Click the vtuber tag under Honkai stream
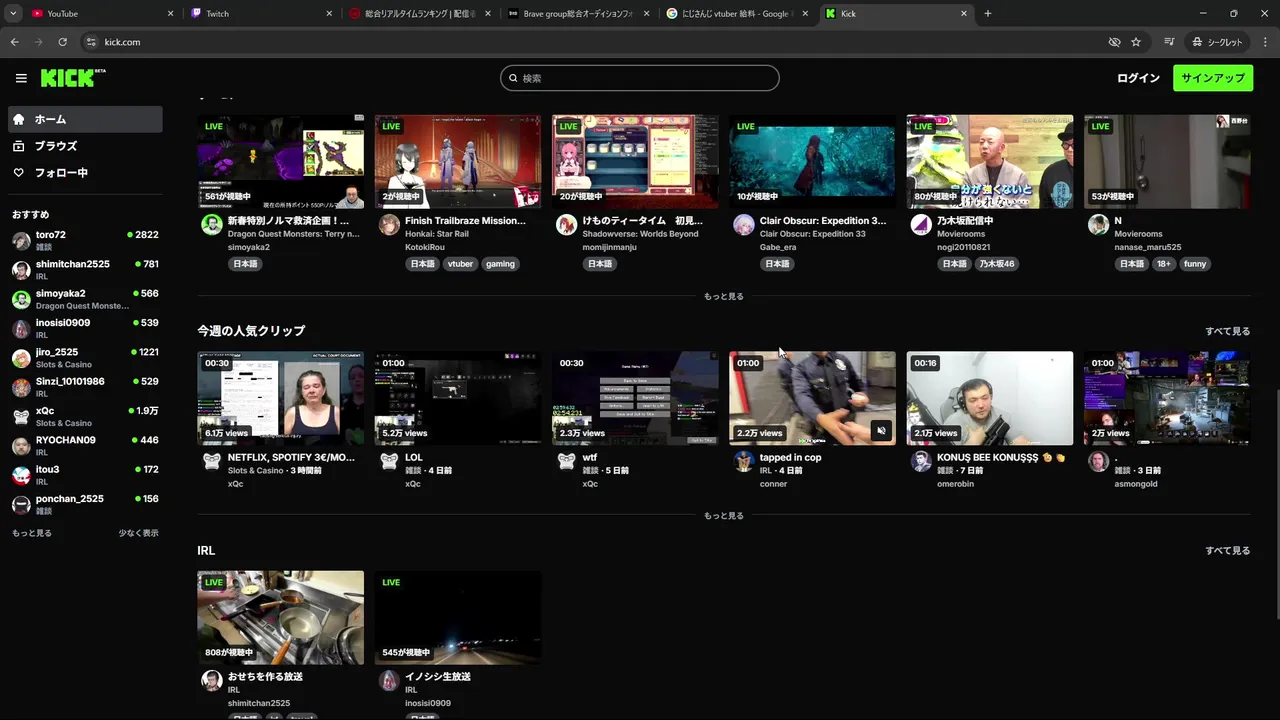Image resolution: width=1280 pixels, height=720 pixels. point(460,264)
